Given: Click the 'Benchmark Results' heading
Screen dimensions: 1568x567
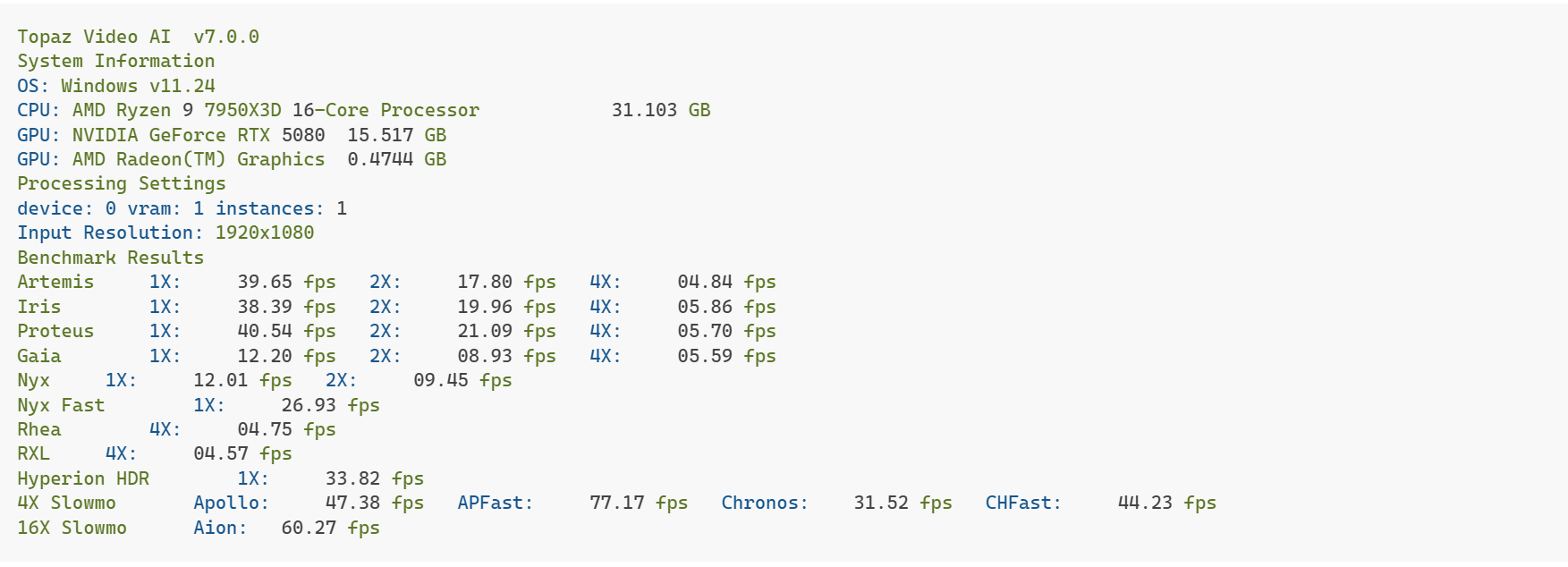Looking at the screenshot, I should [x=111, y=258].
